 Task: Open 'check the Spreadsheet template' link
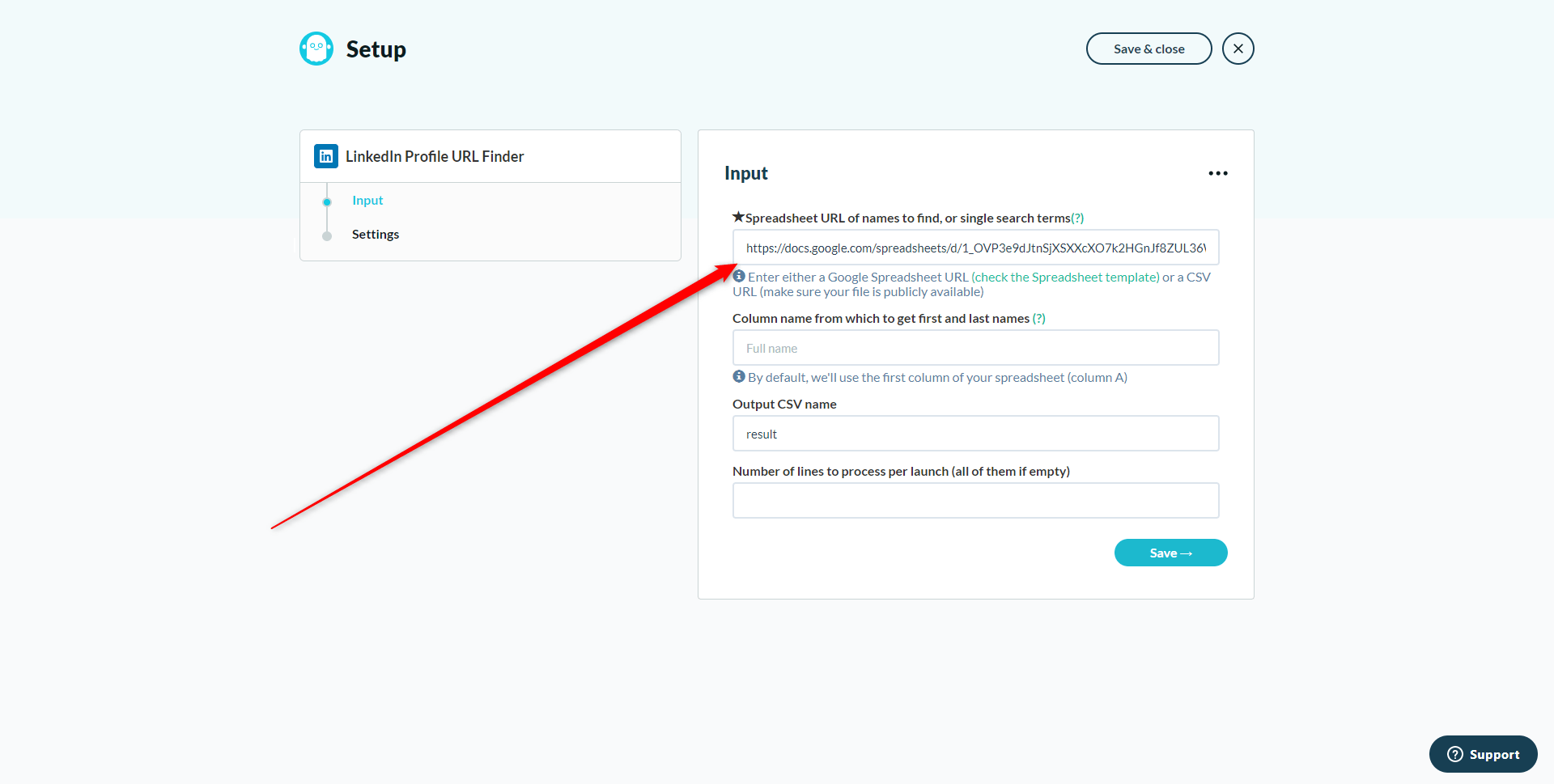[x=1067, y=277]
